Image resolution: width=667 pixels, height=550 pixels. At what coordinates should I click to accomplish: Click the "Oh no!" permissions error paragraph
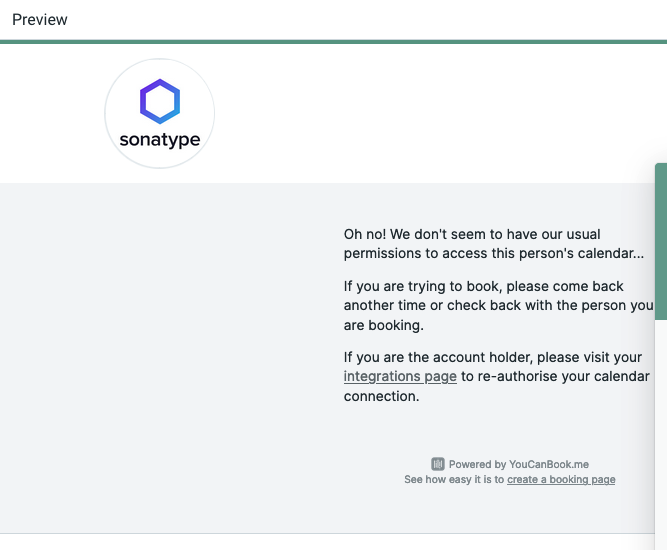point(493,244)
